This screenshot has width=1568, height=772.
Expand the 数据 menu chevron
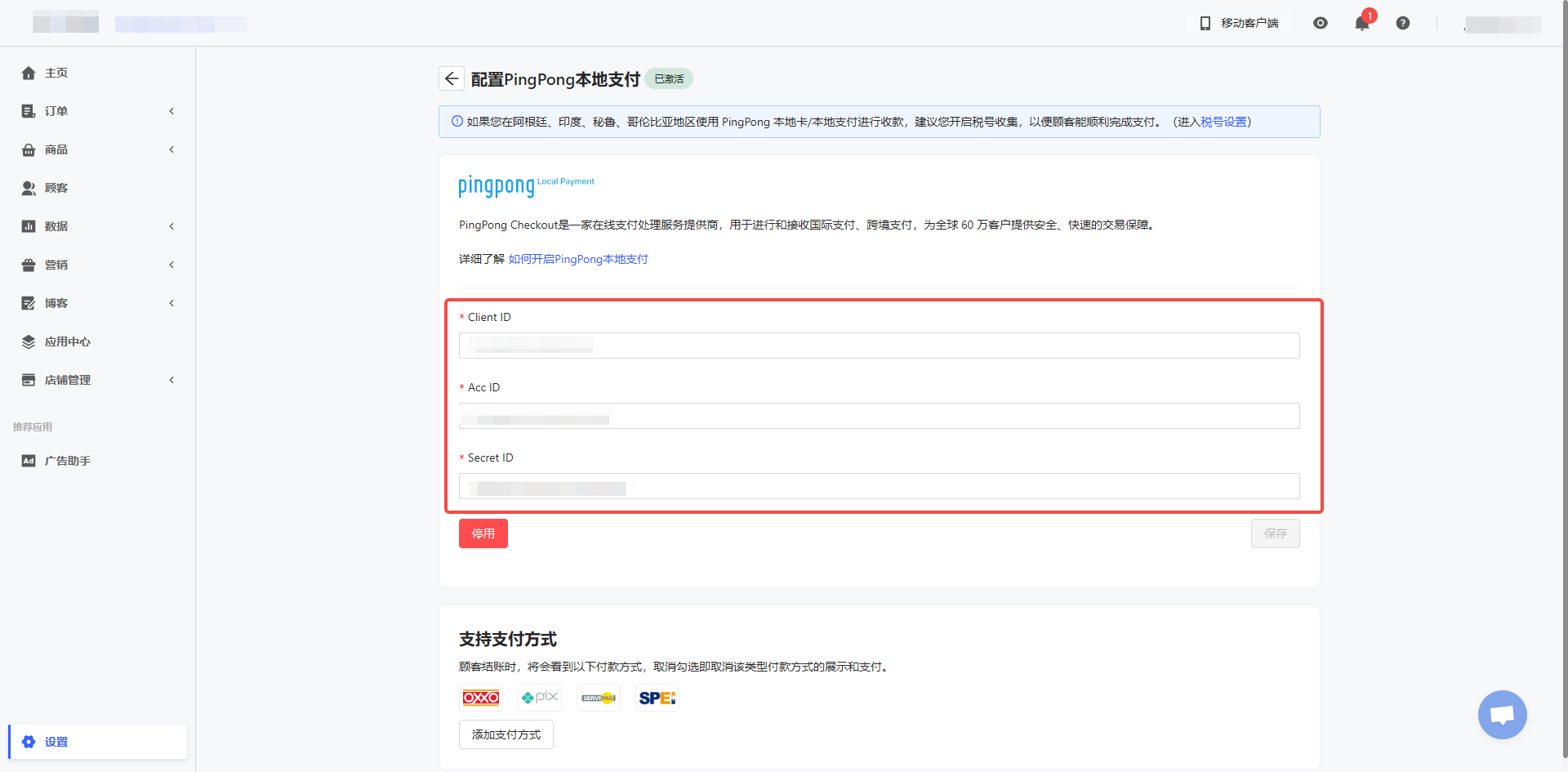[171, 226]
